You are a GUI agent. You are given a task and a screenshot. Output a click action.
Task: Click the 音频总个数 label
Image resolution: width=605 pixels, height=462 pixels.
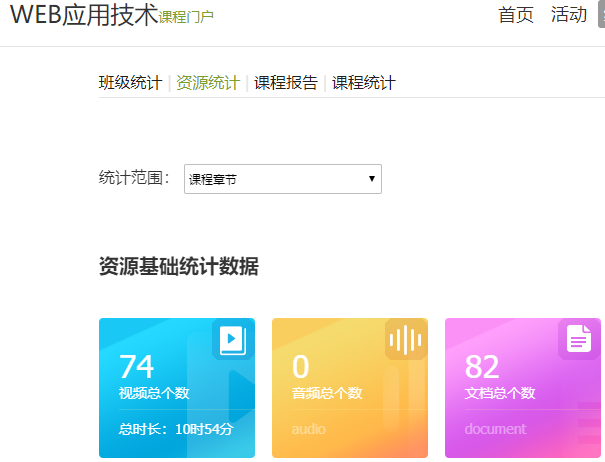click(x=327, y=393)
